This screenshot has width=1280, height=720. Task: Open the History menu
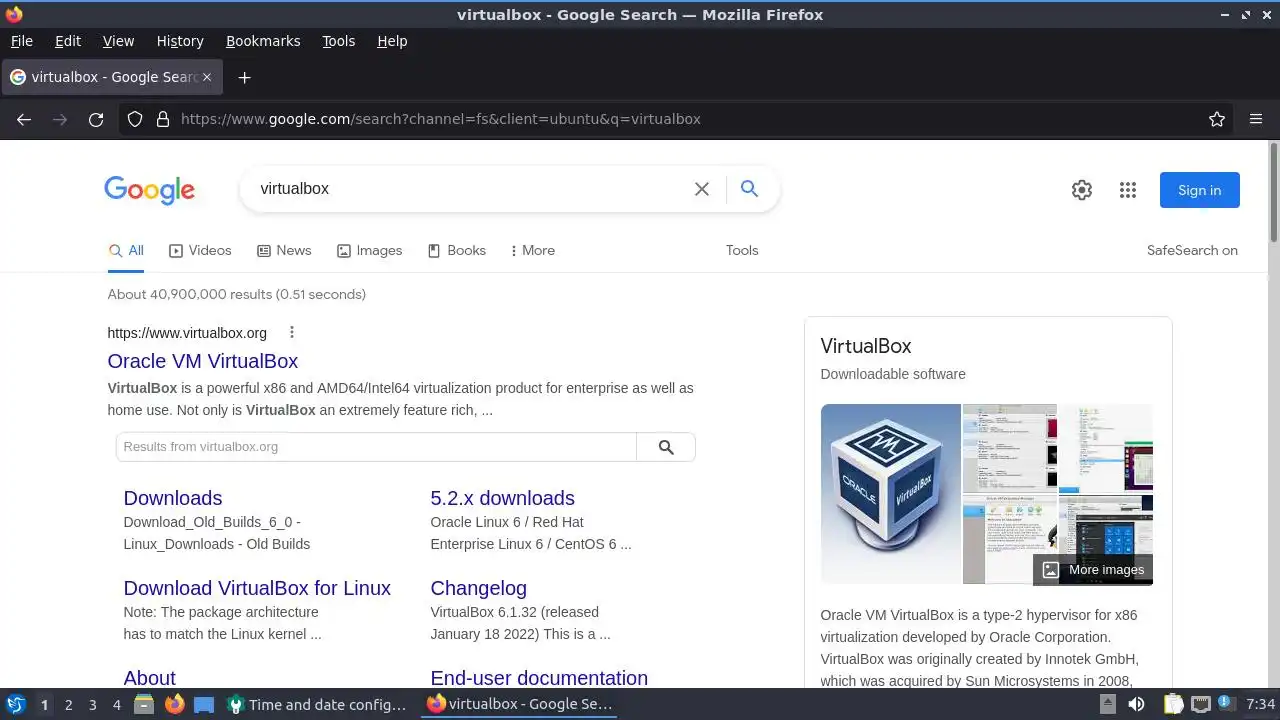click(x=180, y=41)
